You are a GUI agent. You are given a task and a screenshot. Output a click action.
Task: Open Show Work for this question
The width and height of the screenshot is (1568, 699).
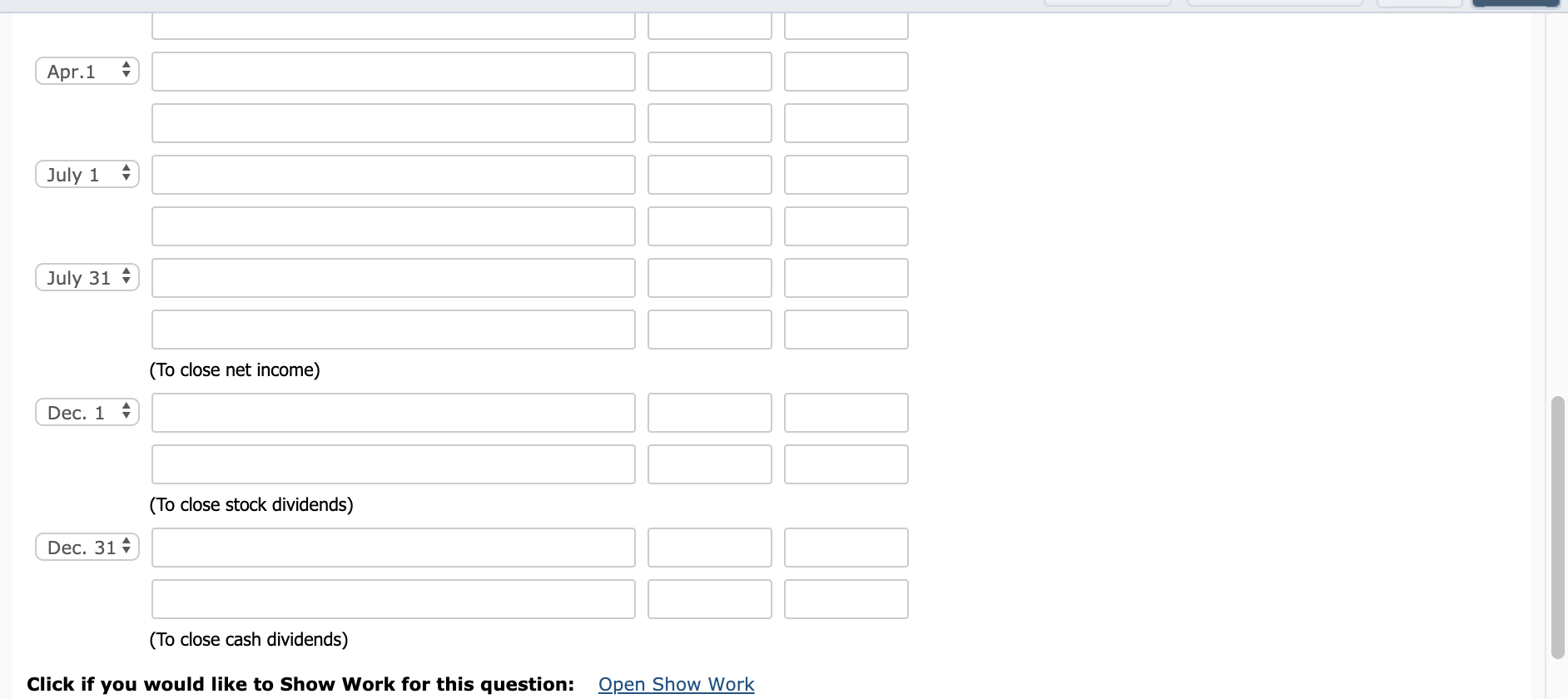tap(675, 683)
